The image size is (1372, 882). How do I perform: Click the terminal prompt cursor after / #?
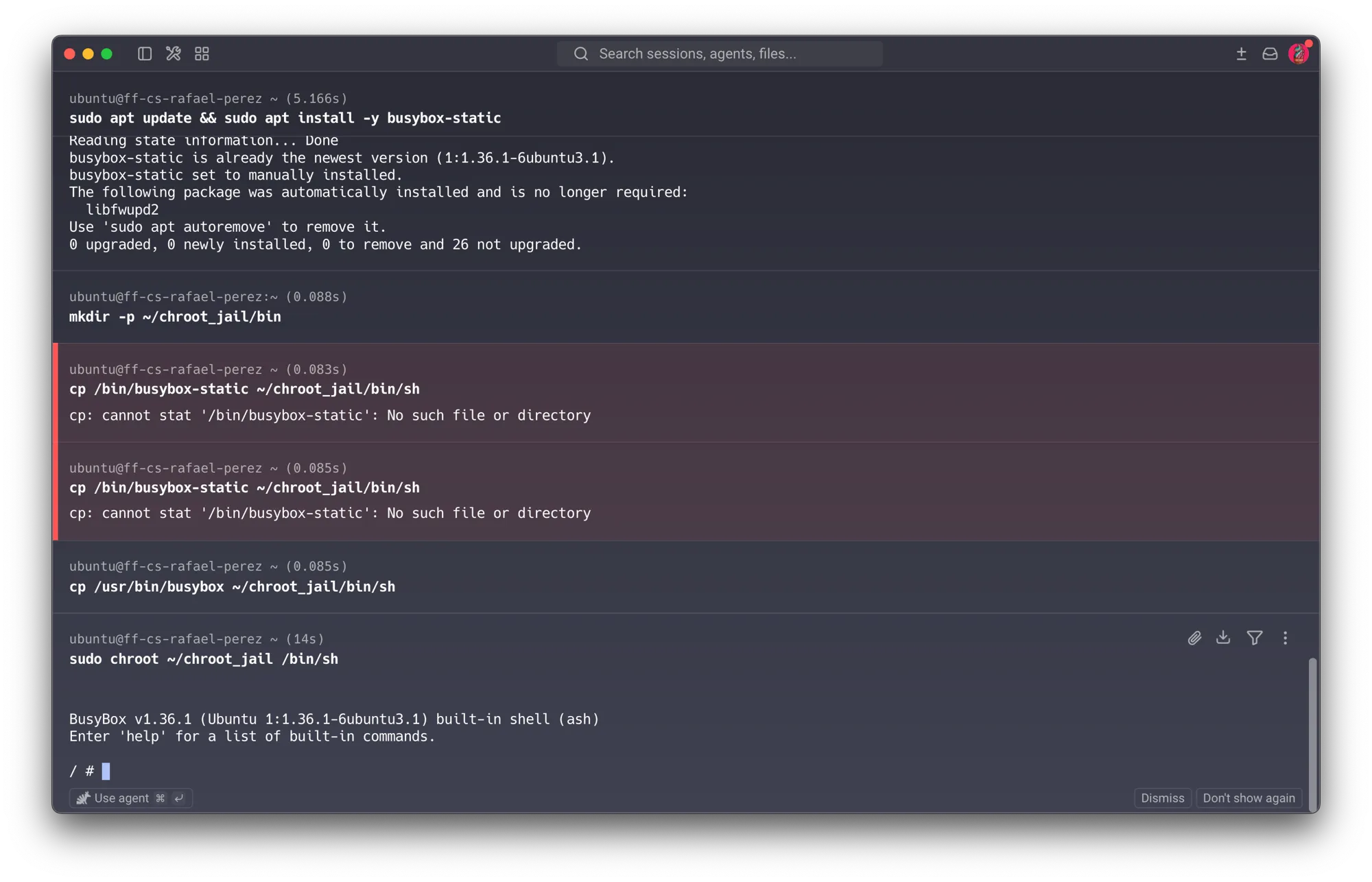tap(106, 771)
